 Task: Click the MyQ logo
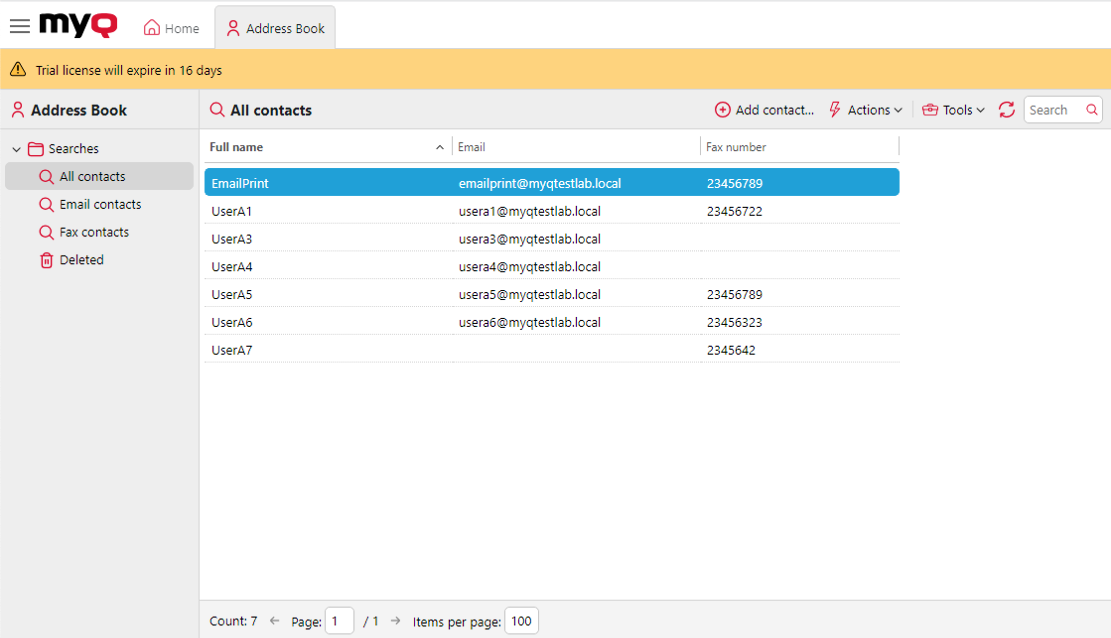[78, 26]
